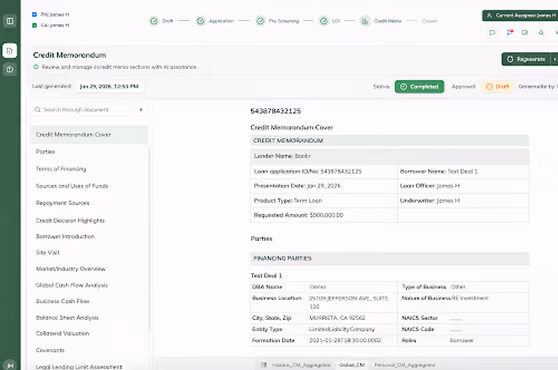Click in Search through document field
Viewport: 558px width, 370px height.
coord(81,110)
